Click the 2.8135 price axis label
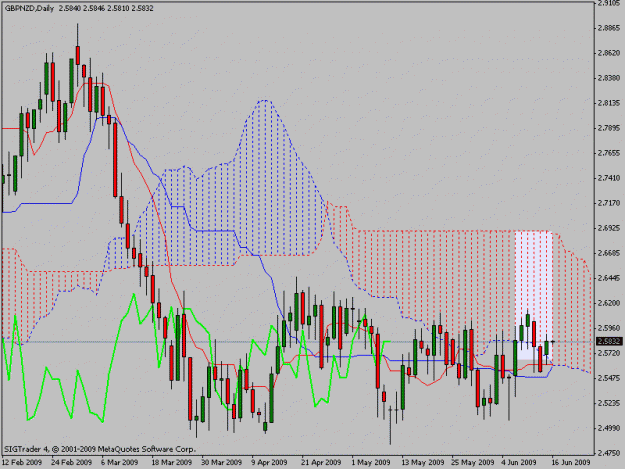The image size is (625, 469). click(609, 103)
